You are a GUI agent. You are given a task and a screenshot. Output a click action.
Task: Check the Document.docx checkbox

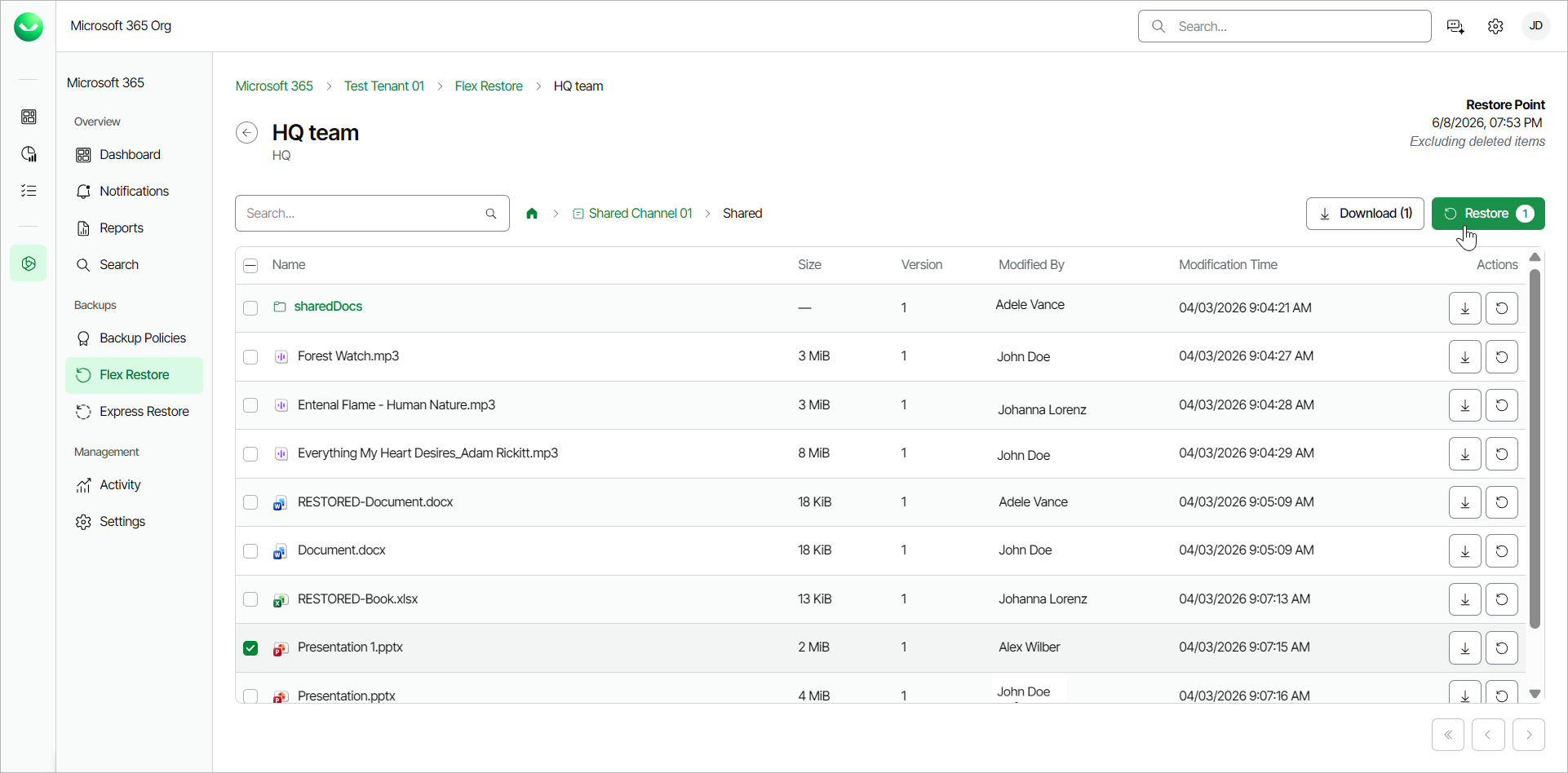250,551
